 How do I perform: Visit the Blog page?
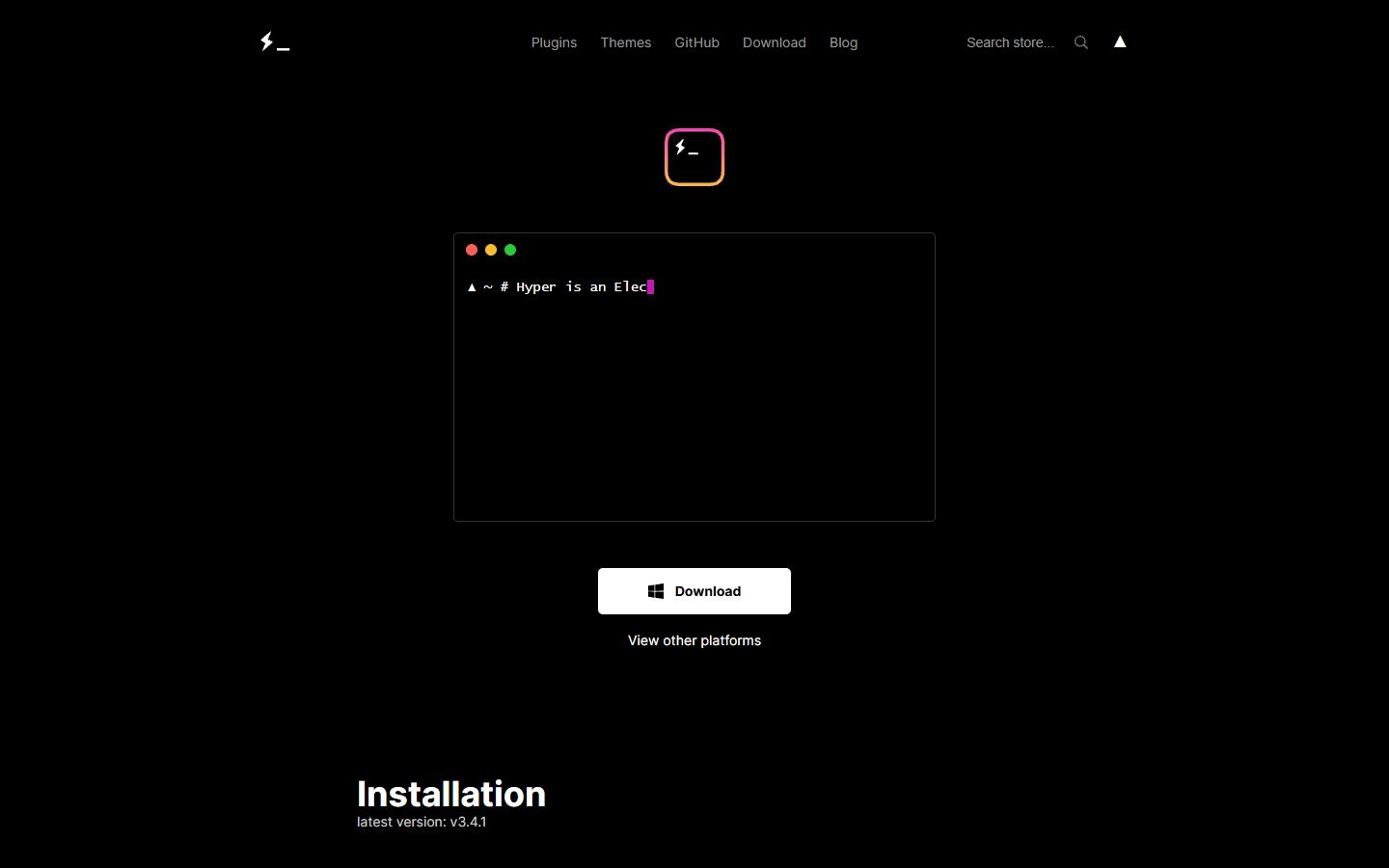click(843, 42)
